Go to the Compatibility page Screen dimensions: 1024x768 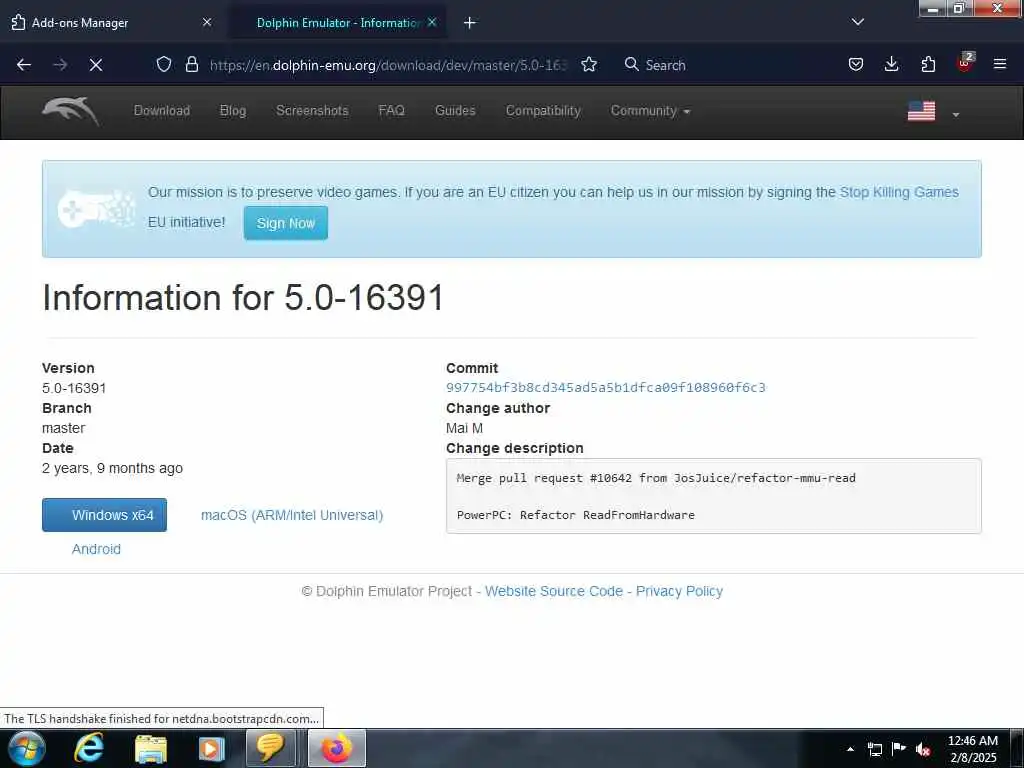543,111
